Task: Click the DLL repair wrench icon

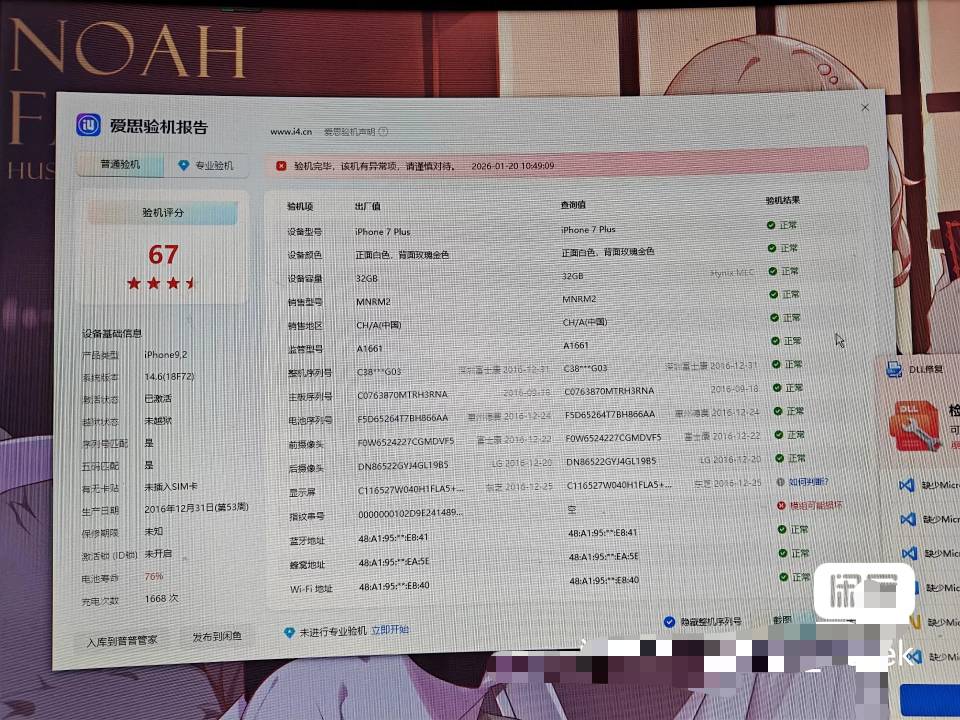Action: click(x=919, y=427)
